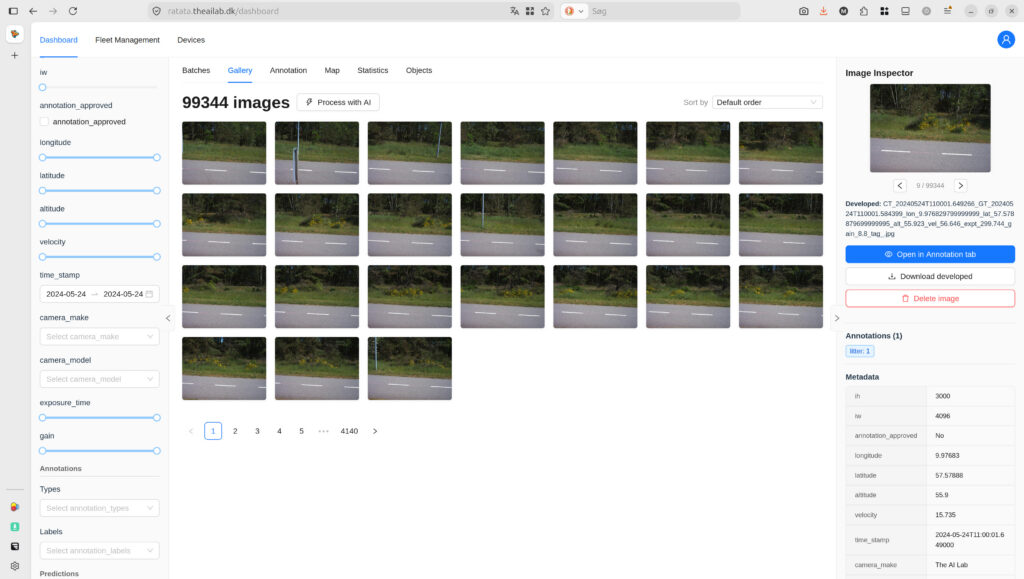Open the pinned tab icon in sidebar
Screen dimensions: 1024x579
14,34
